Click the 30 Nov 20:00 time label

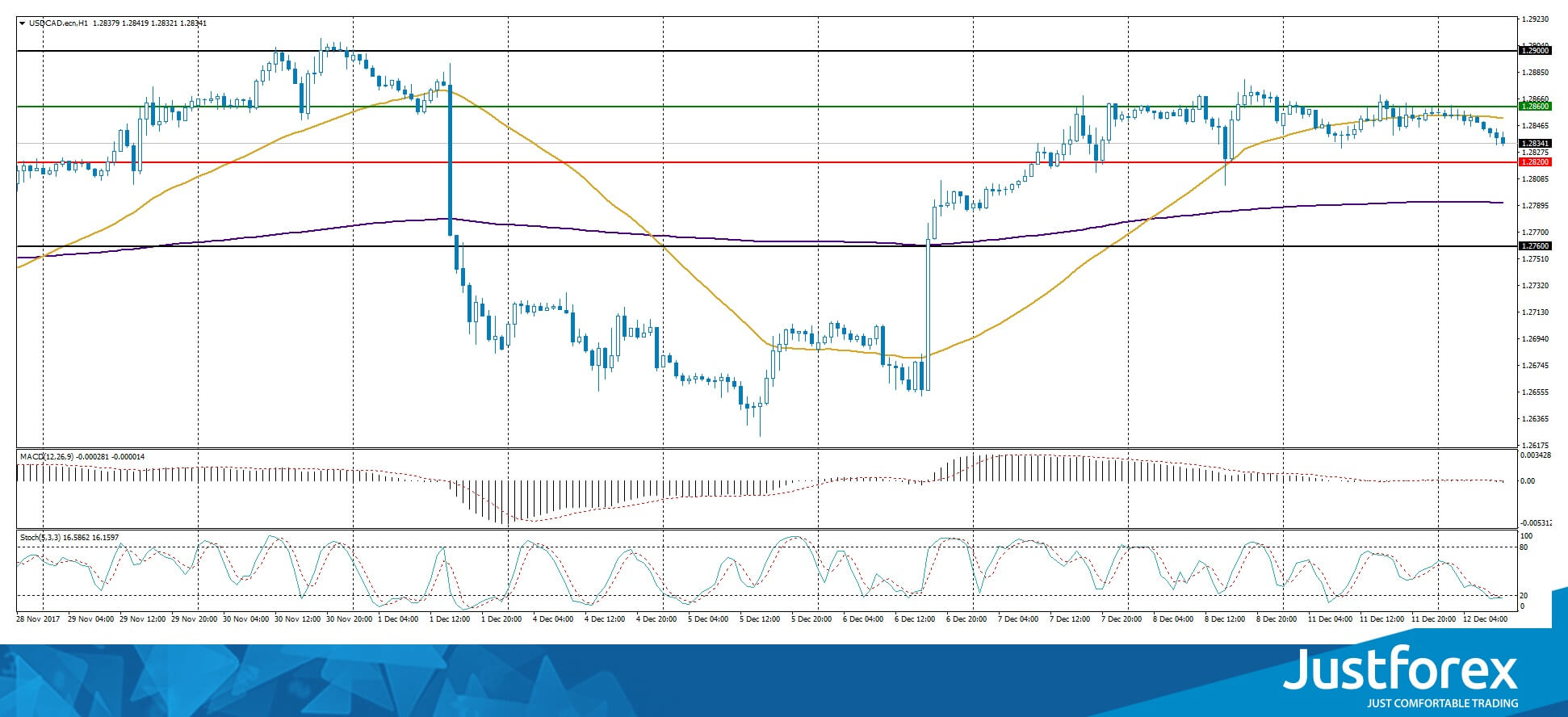[349, 619]
